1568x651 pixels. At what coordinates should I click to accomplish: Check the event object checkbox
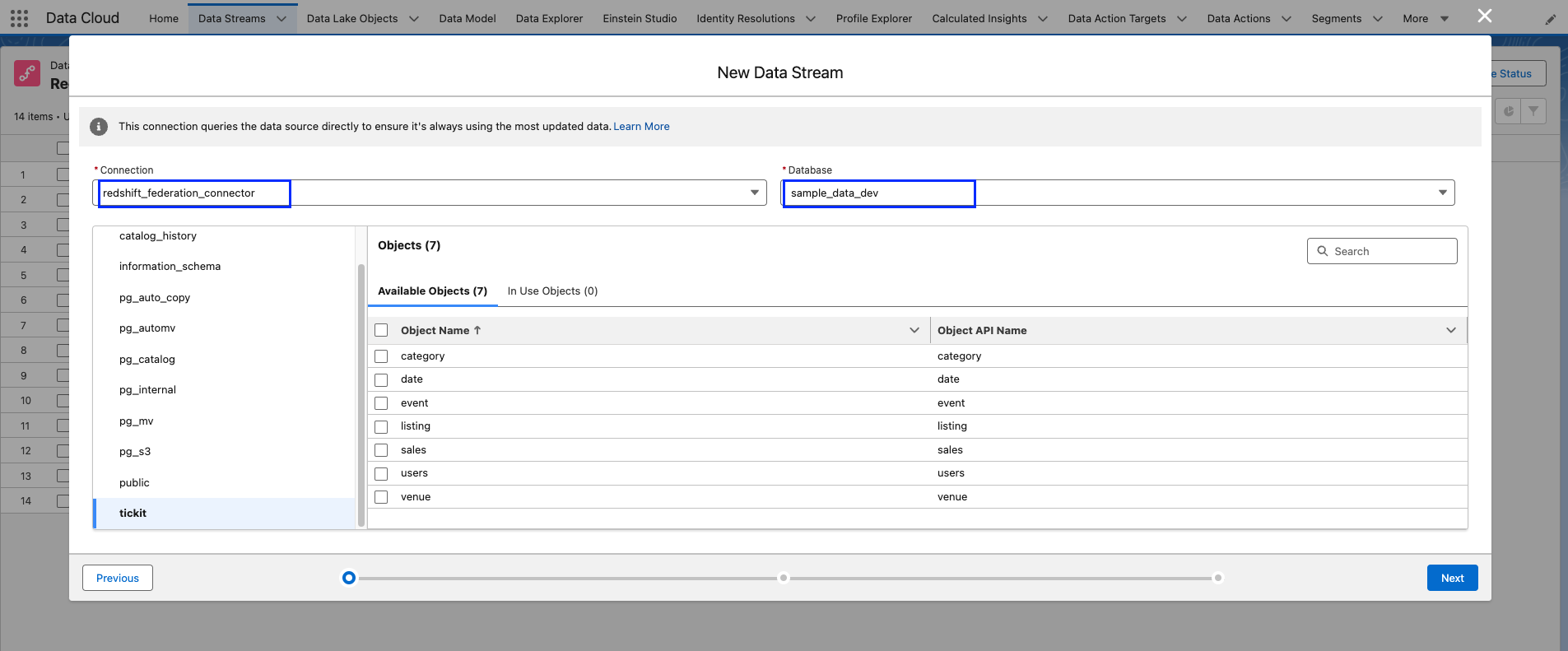coord(381,403)
